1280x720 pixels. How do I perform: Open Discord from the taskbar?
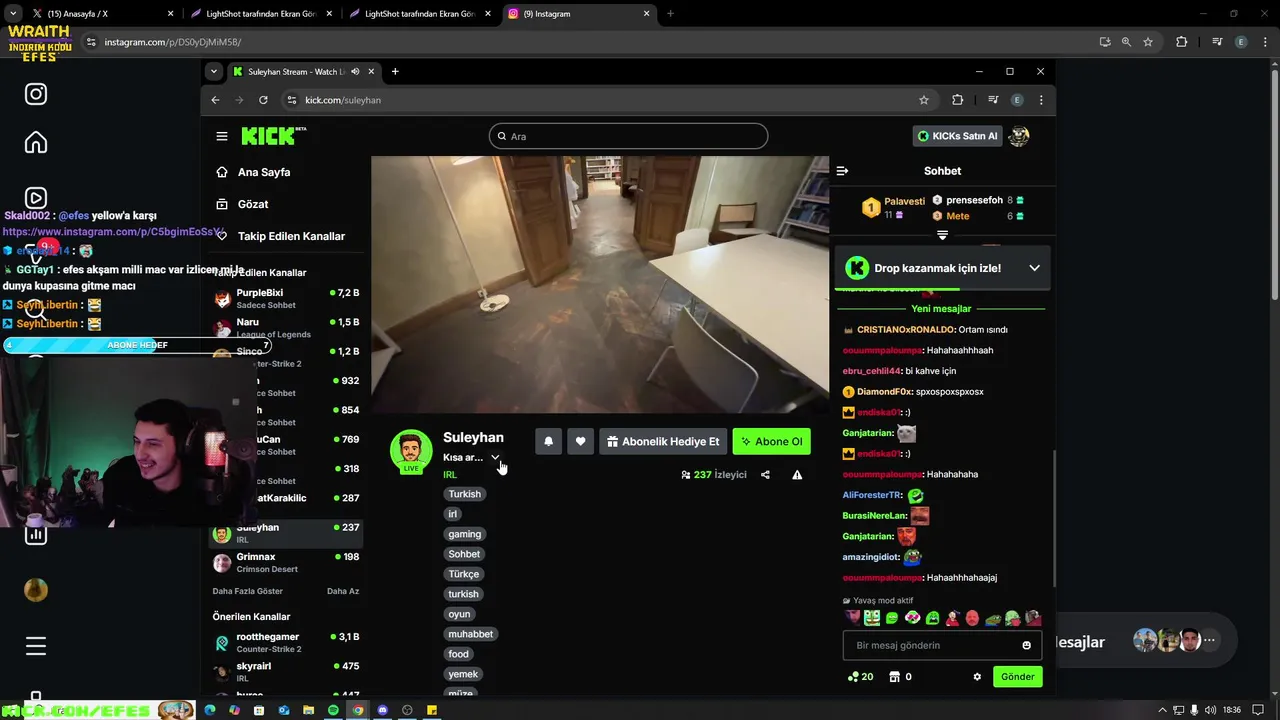[382, 710]
